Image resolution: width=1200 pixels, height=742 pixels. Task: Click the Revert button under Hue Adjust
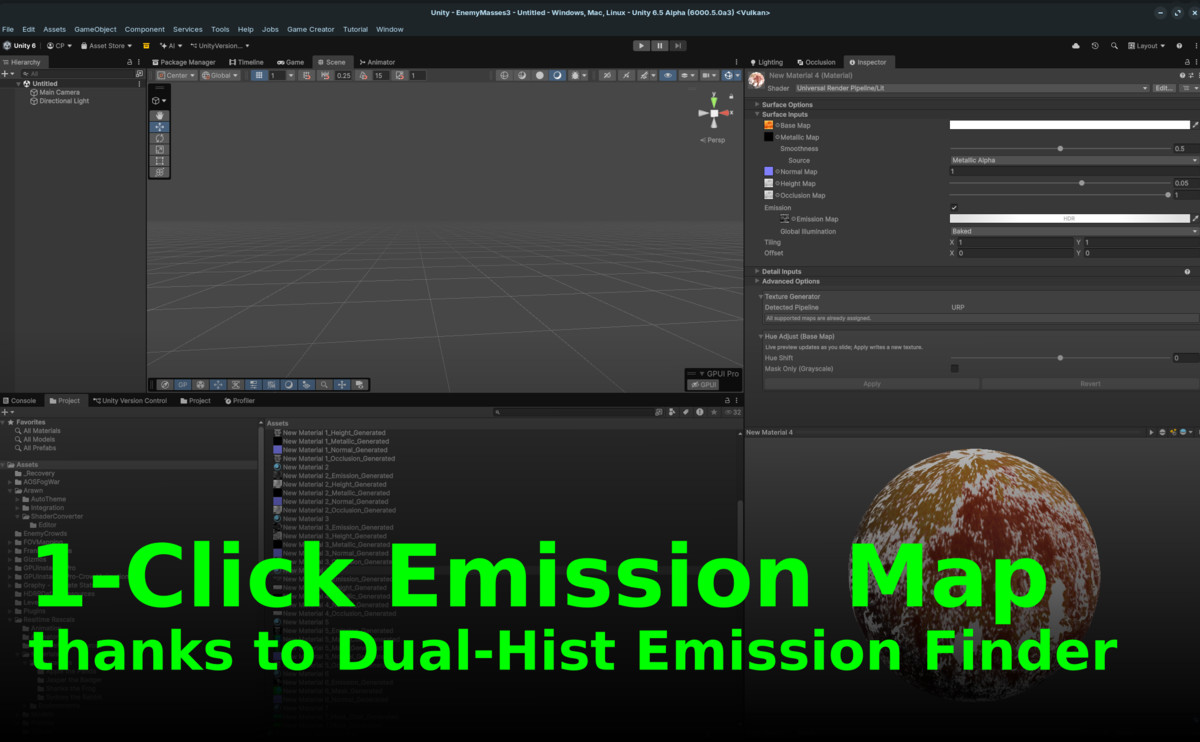point(1090,383)
